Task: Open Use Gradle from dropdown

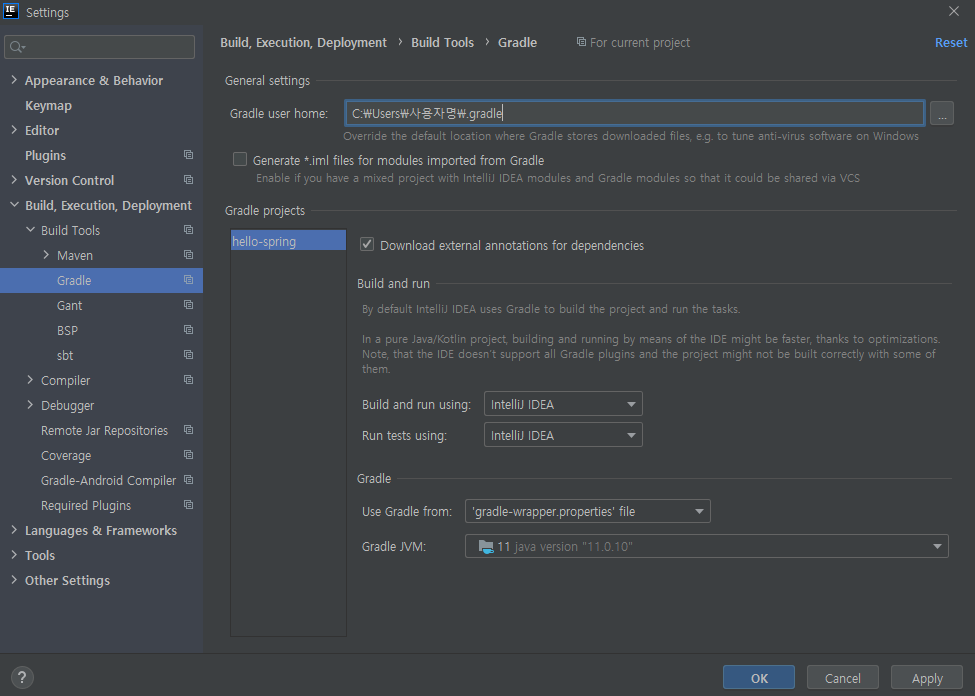Action: 588,511
